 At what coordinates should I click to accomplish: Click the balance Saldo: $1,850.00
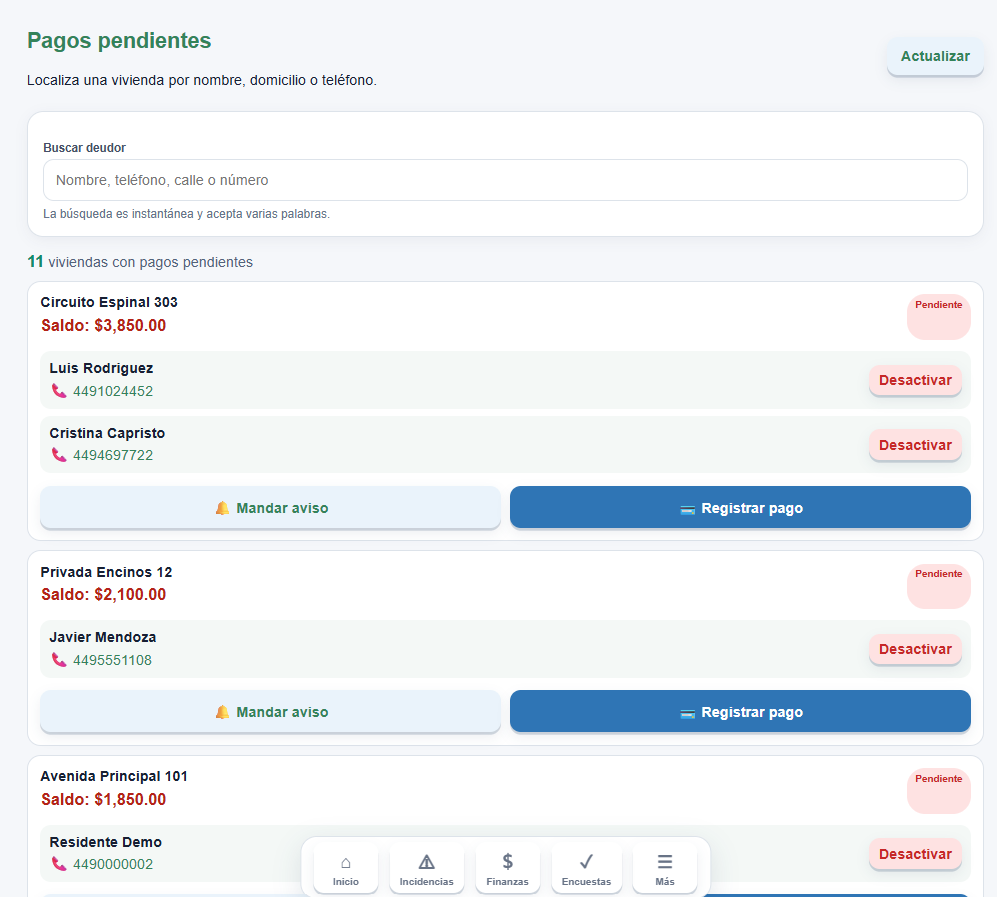104,799
